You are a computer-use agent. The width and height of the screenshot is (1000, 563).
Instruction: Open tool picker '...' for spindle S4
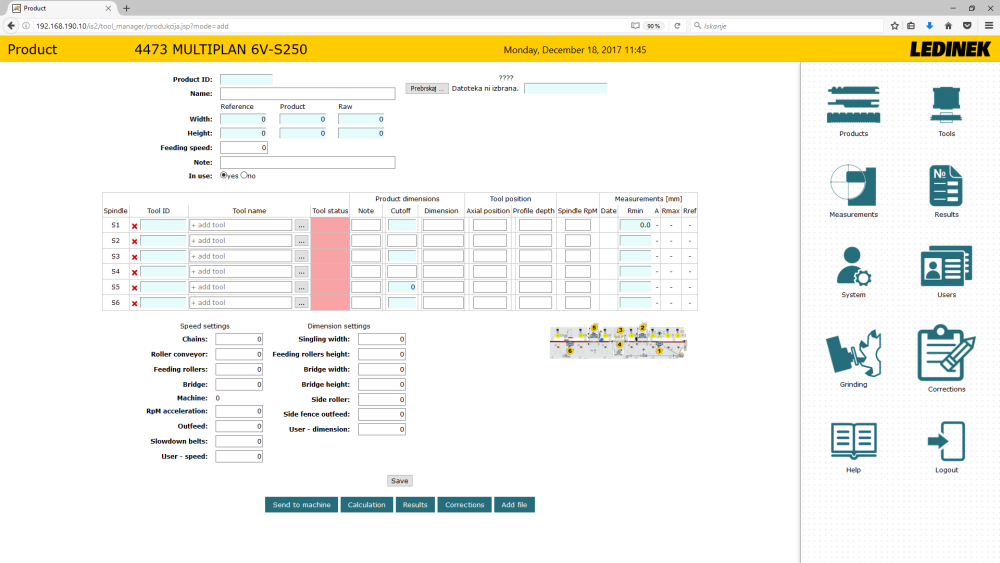(x=302, y=272)
